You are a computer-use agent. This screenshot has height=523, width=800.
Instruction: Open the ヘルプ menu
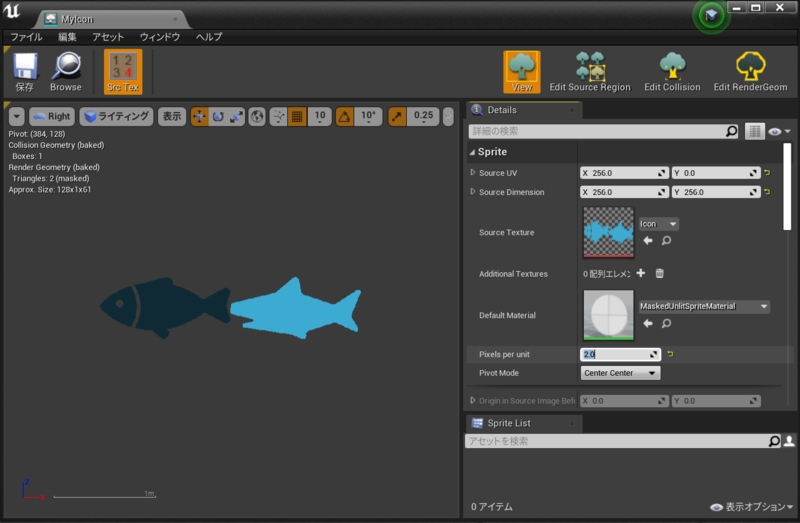click(x=209, y=37)
